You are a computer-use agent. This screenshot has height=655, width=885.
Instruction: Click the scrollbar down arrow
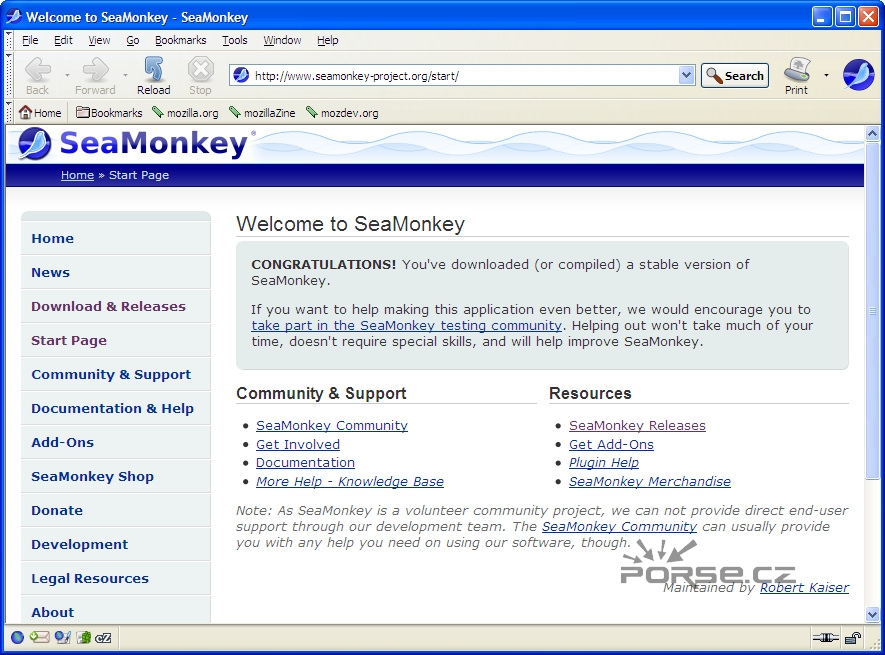872,614
